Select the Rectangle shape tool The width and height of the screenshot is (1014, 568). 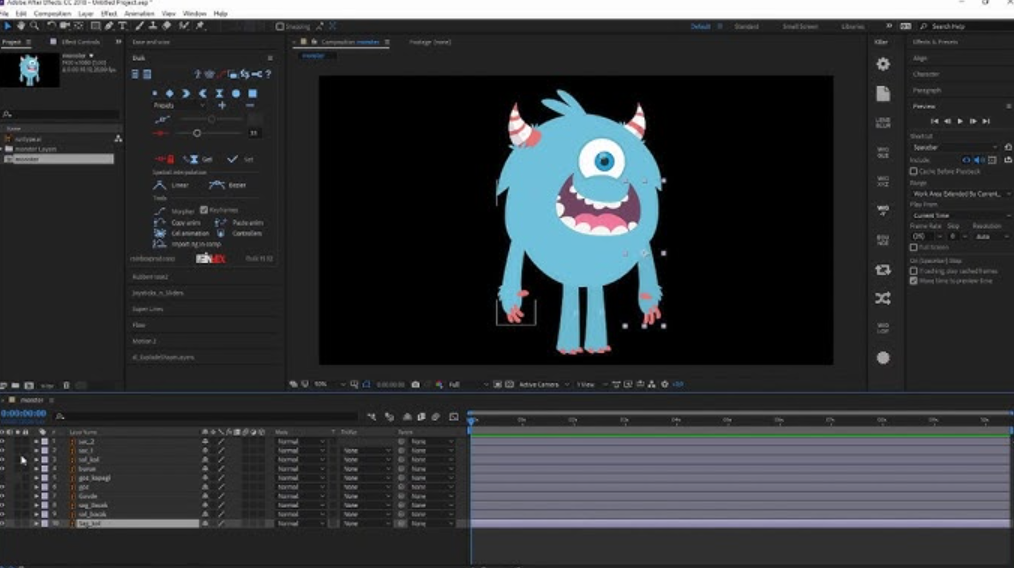[x=95, y=26]
